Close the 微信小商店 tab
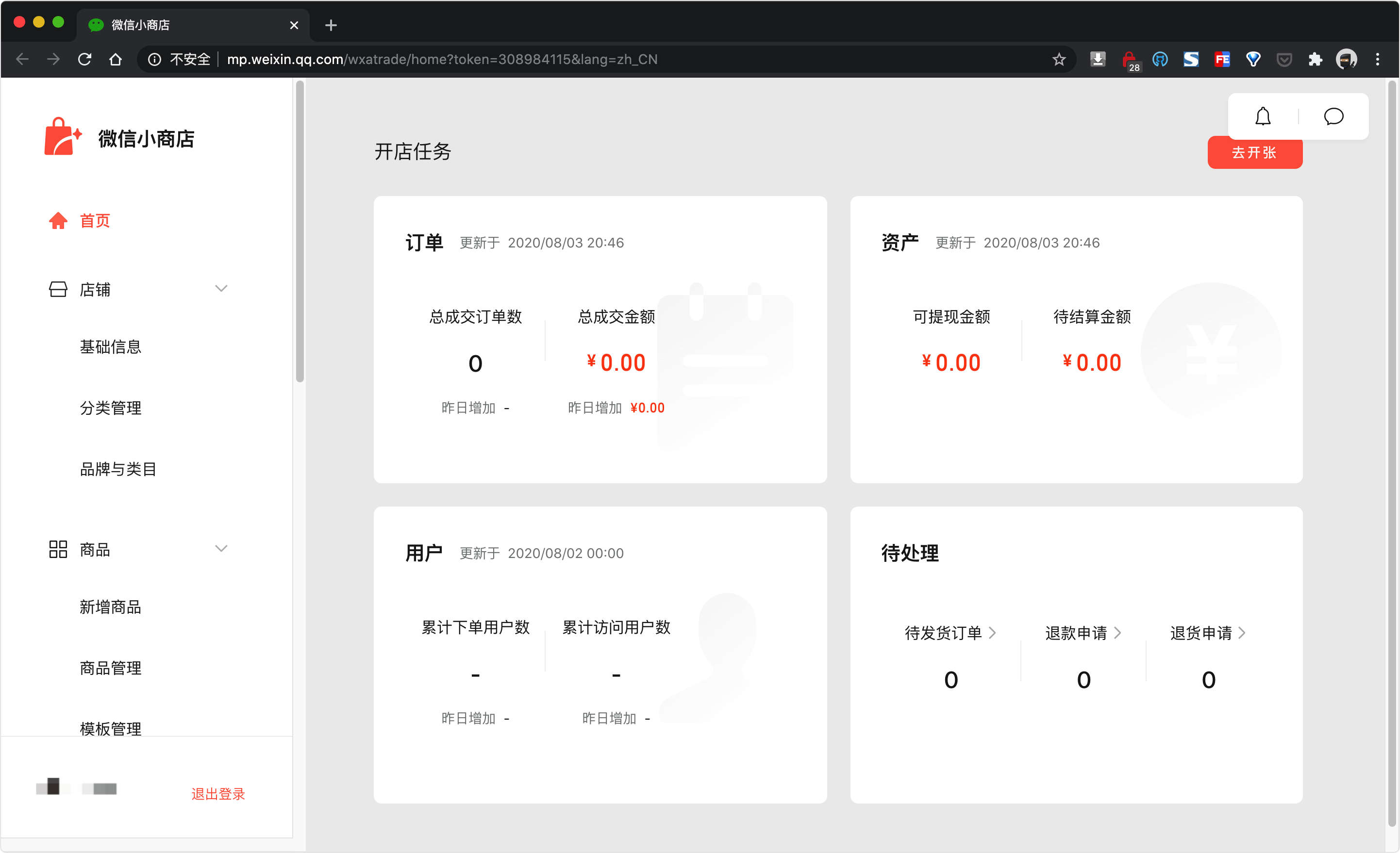The width and height of the screenshot is (1400, 853). 294,25
